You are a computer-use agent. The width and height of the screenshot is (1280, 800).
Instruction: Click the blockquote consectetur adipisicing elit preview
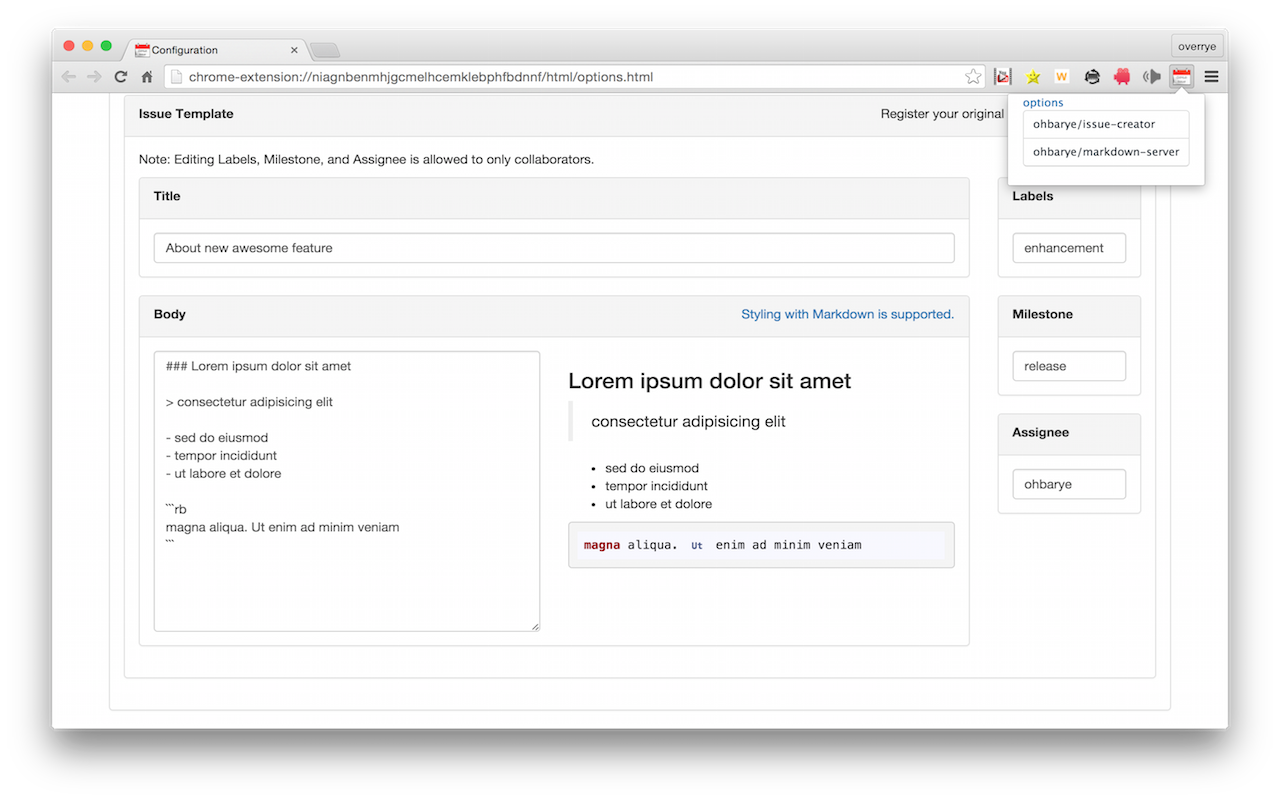click(x=688, y=422)
